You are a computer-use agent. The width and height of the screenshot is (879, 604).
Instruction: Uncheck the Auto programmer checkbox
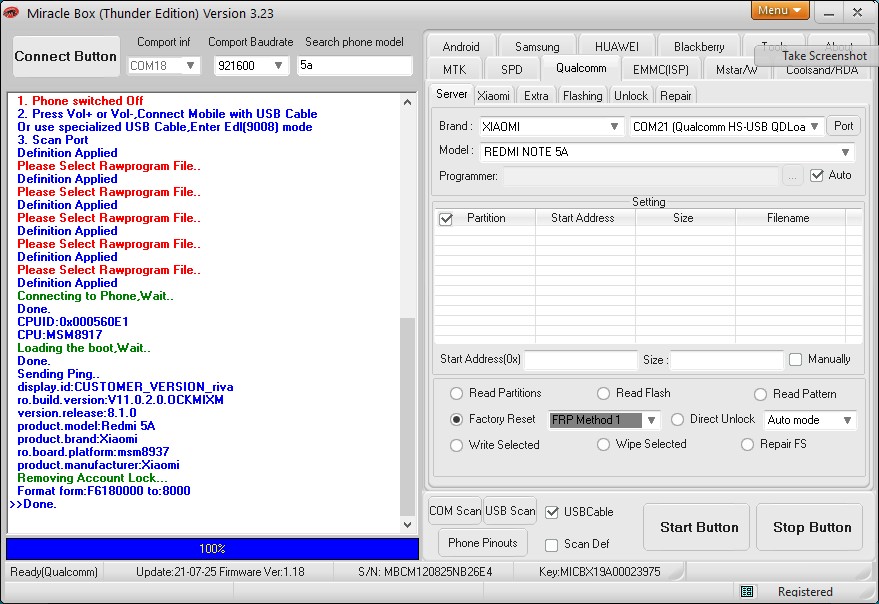point(817,176)
